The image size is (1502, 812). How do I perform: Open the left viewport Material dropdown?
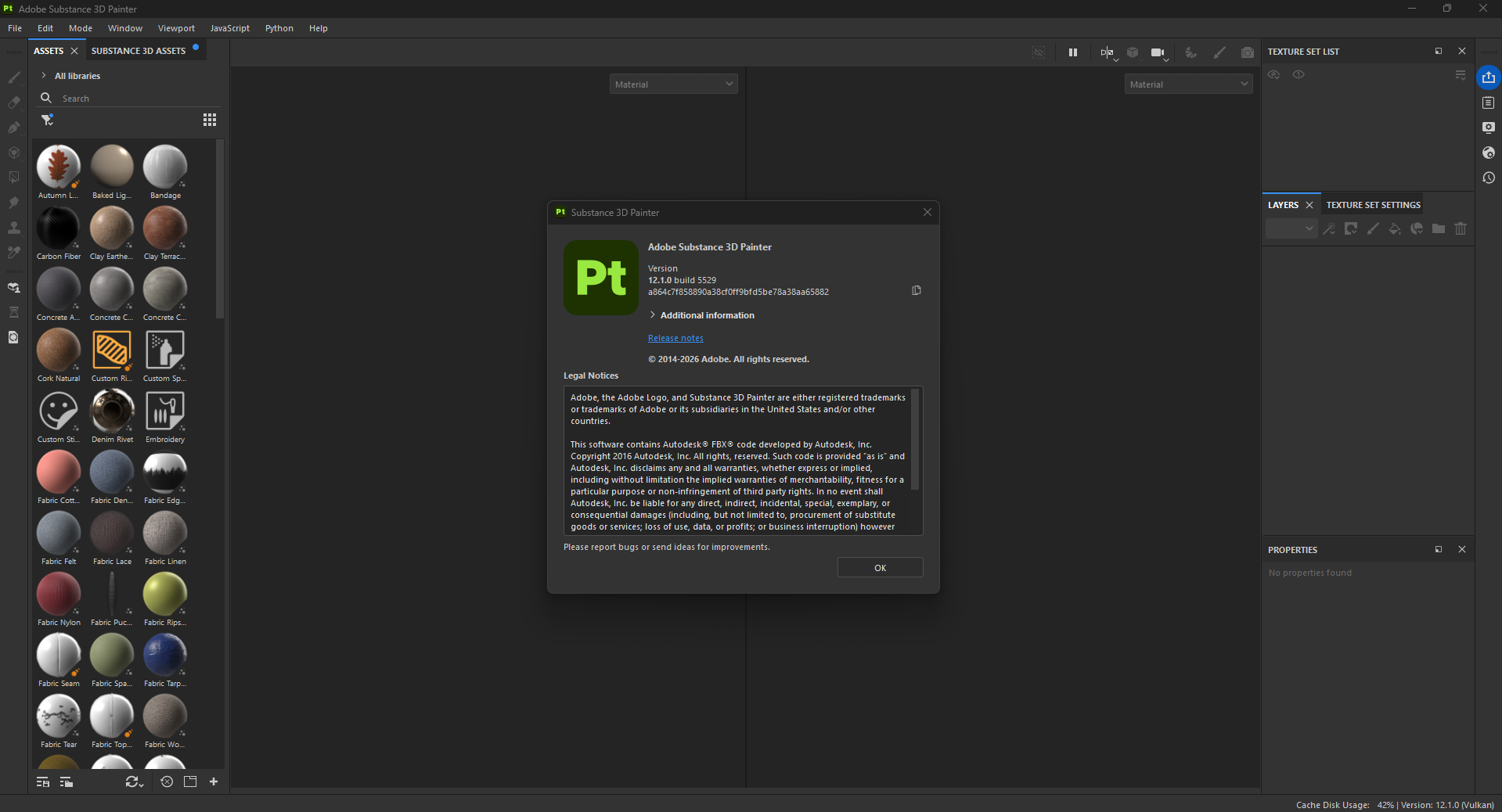674,84
